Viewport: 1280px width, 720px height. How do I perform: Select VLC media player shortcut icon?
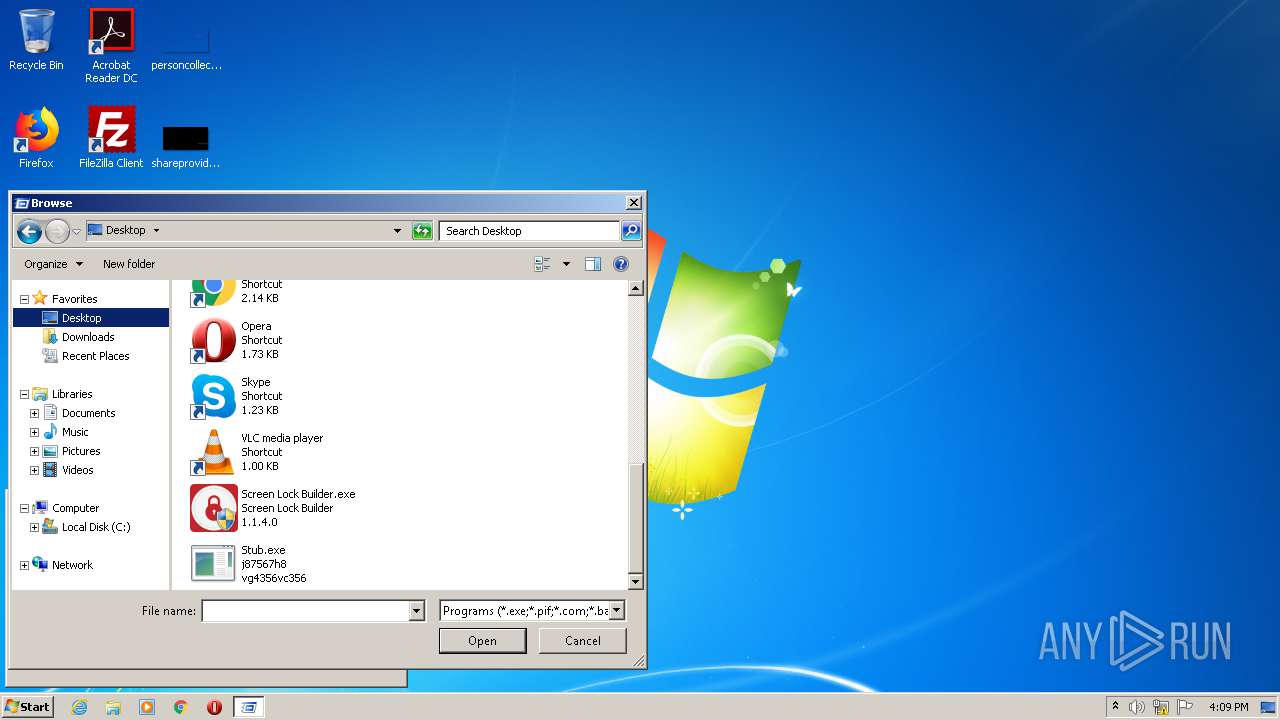214,452
